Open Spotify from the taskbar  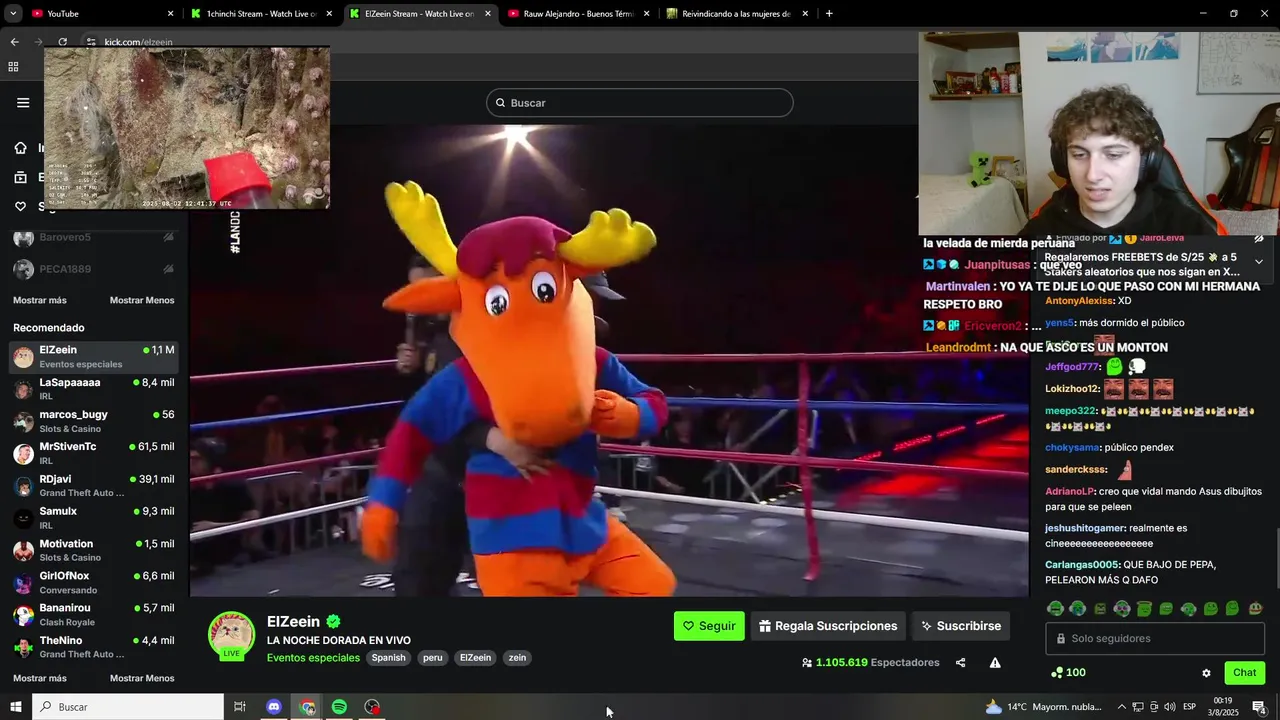click(339, 707)
